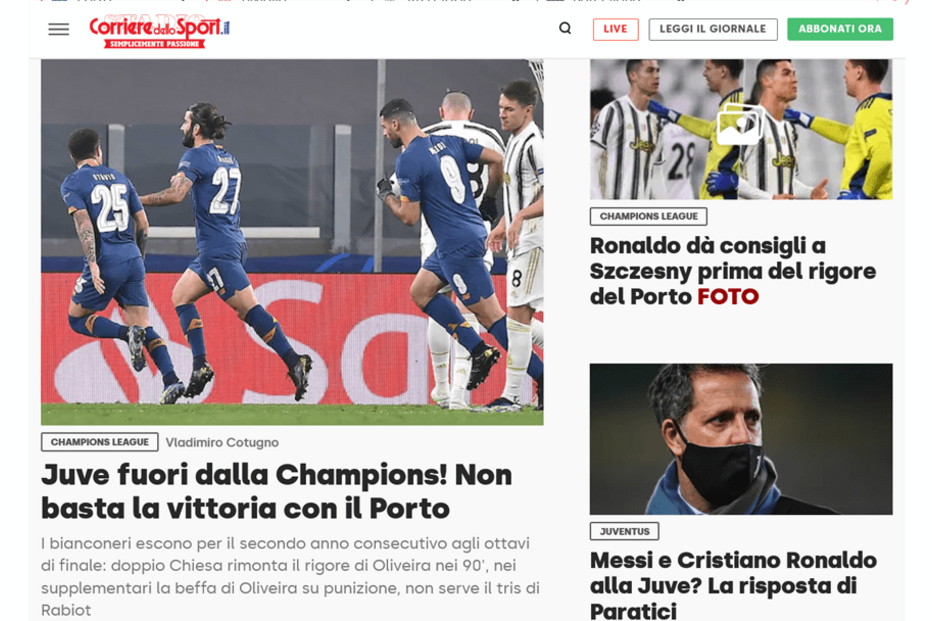The width and height of the screenshot is (932, 621).
Task: Open the Porto players main article image
Action: 292,241
